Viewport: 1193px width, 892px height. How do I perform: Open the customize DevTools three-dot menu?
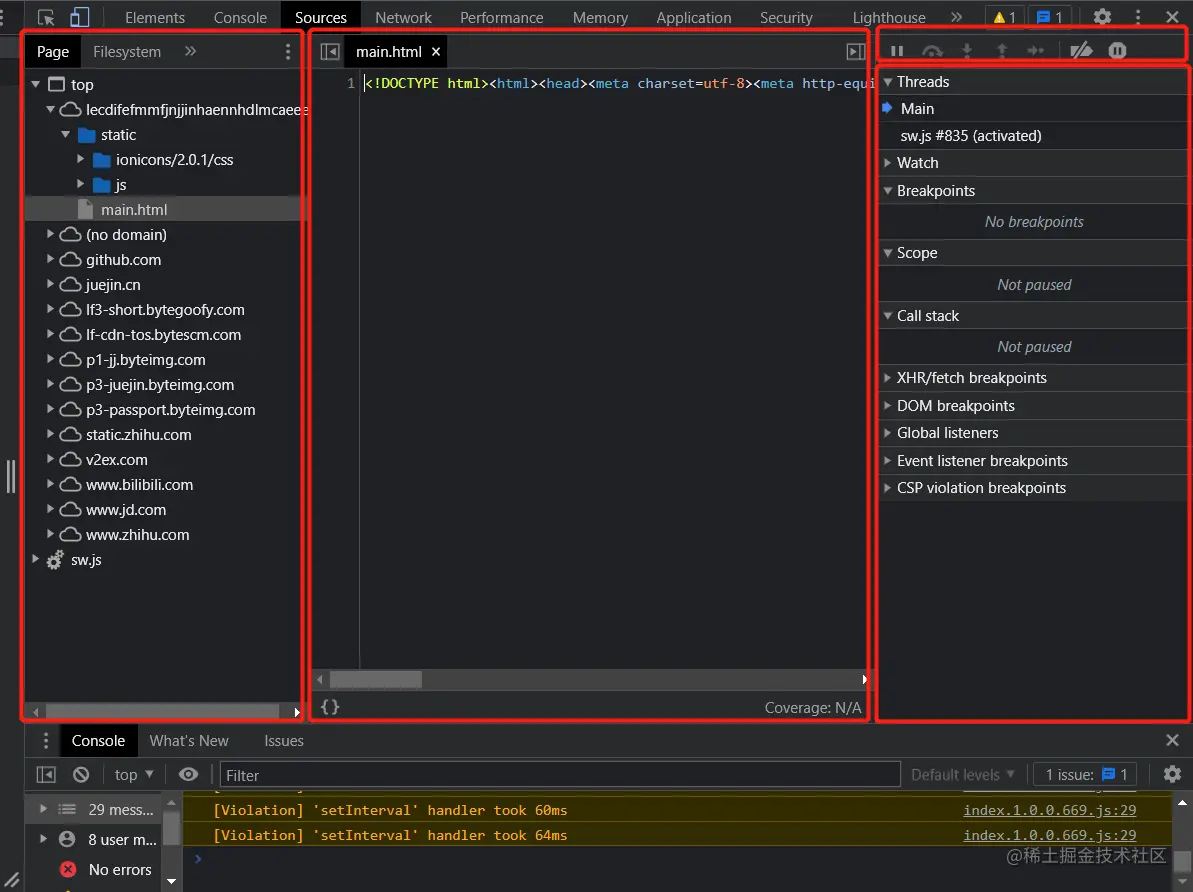1138,17
